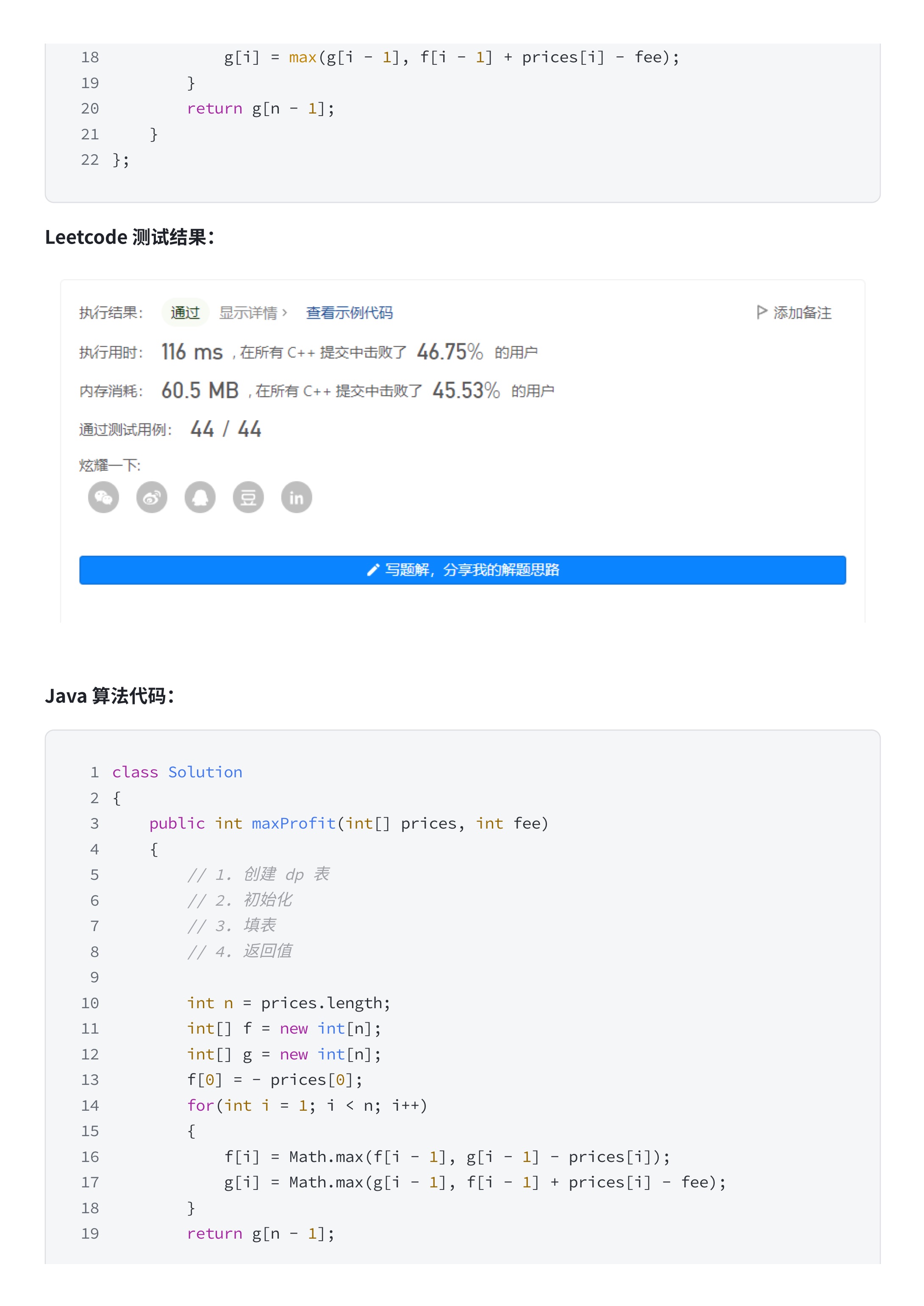This screenshot has height=1306, width=924.
Task: Click the 46.75% runtime percentile
Action: [450, 352]
